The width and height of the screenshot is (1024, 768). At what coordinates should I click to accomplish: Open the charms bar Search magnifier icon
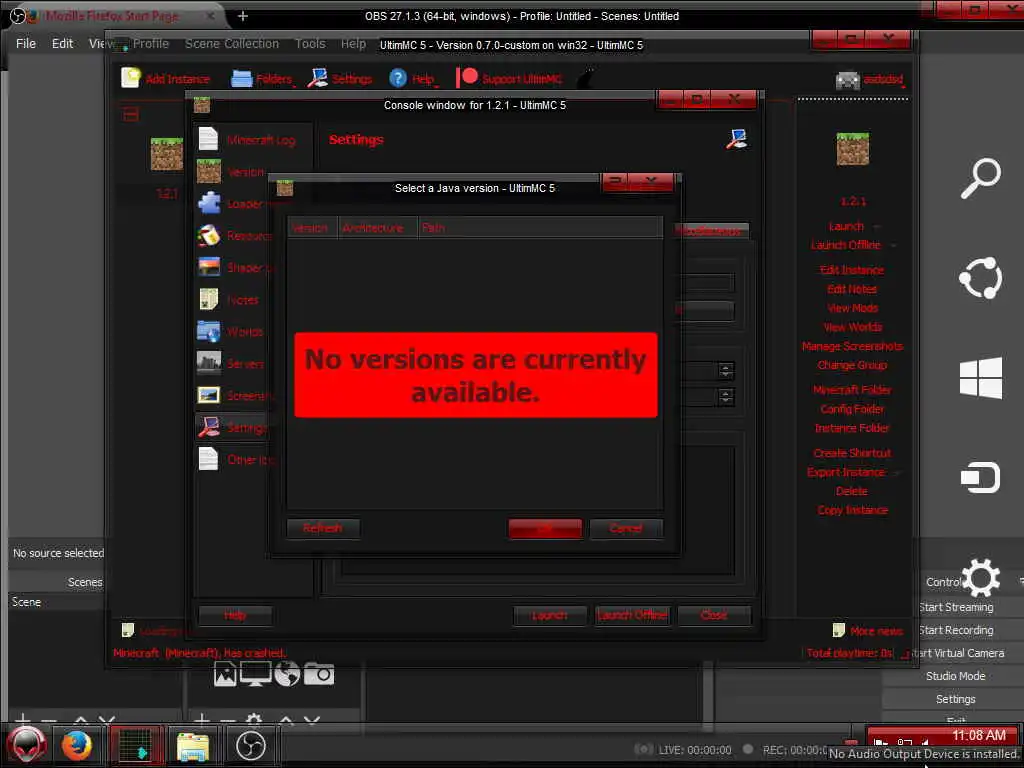tap(980, 177)
